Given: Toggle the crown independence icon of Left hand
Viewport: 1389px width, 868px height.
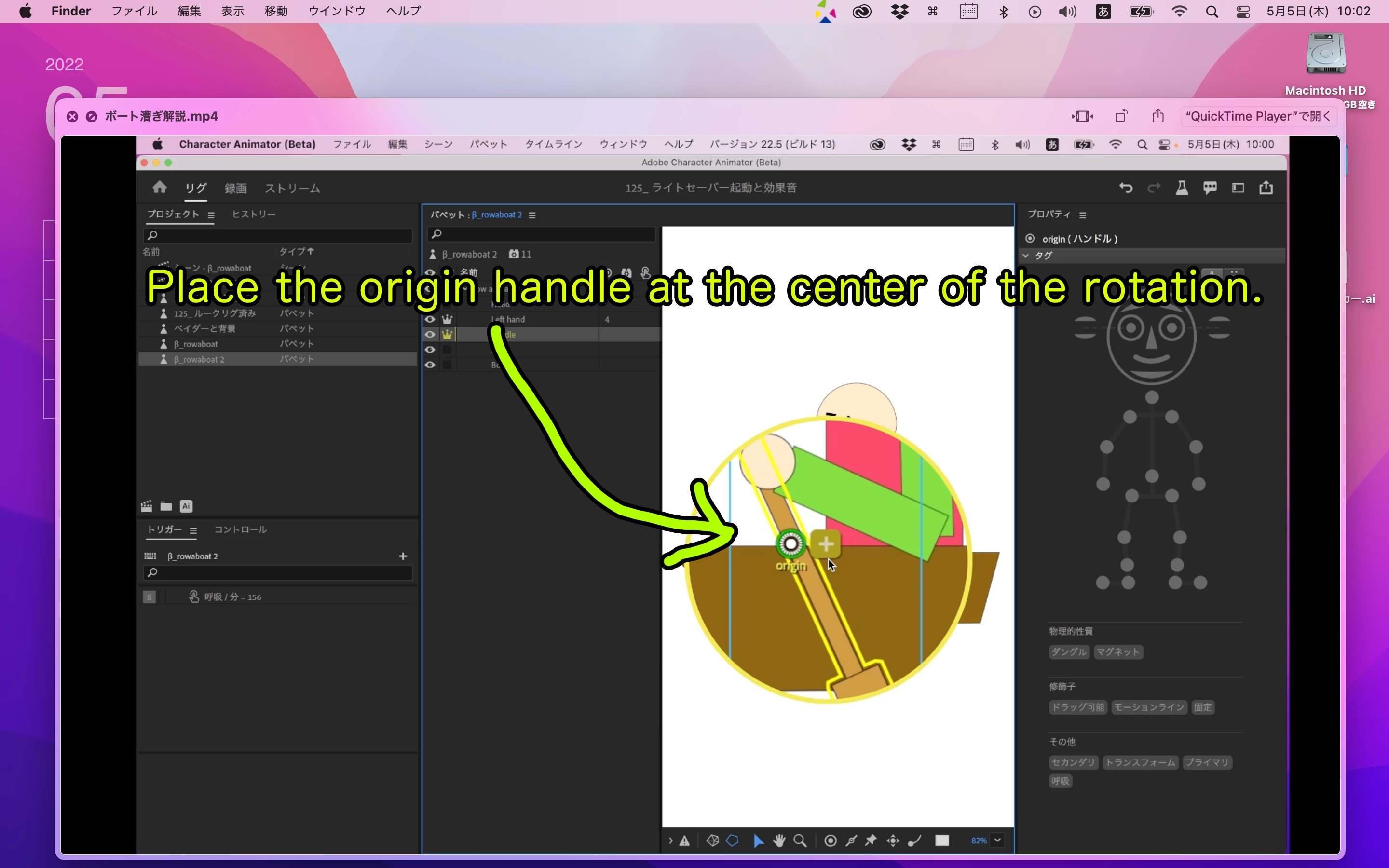Looking at the screenshot, I should (447, 319).
